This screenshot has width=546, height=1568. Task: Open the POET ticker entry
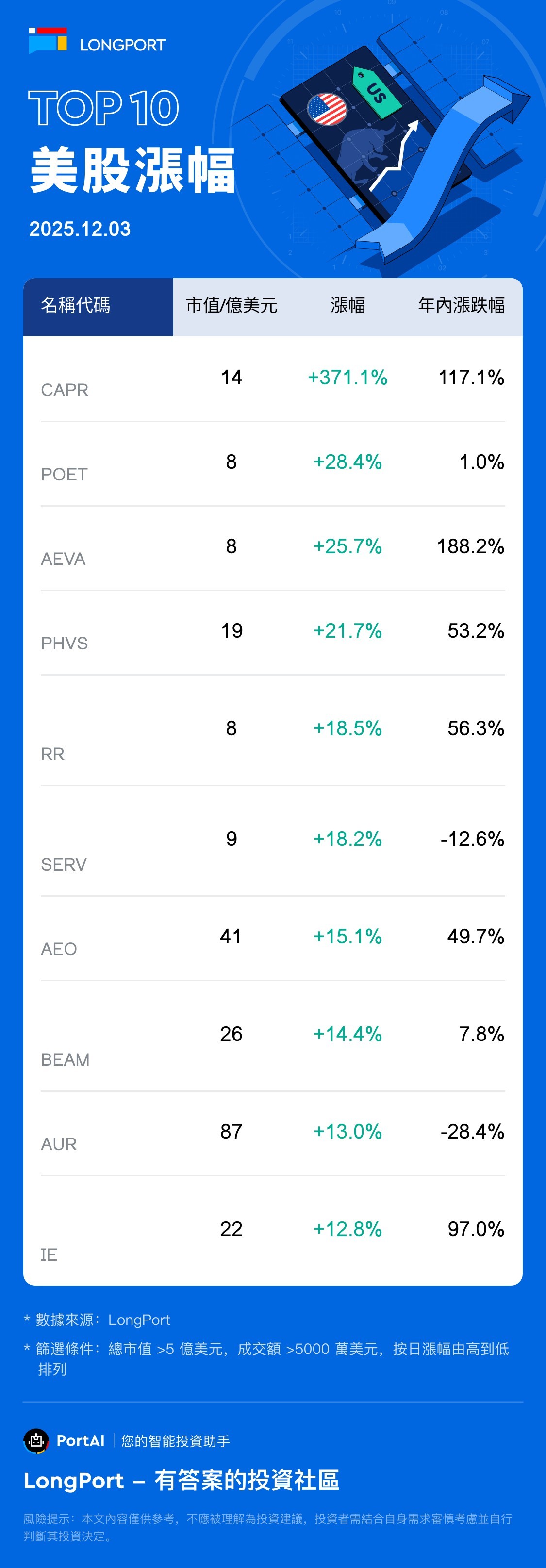(x=64, y=475)
